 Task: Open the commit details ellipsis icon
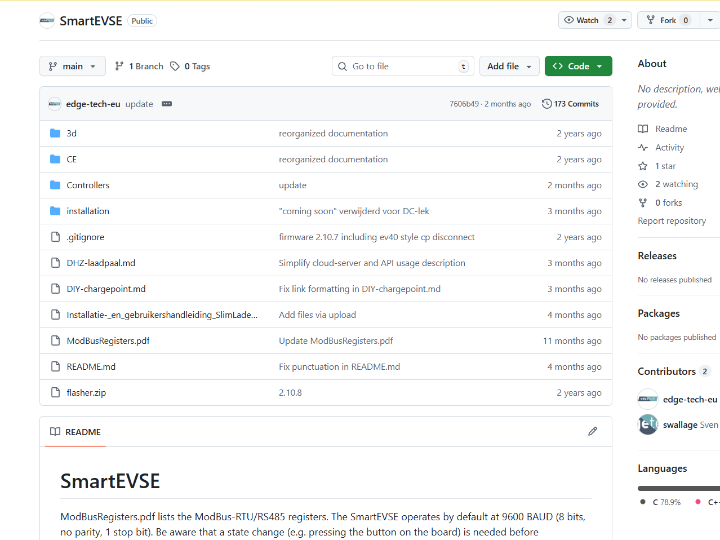pos(166,104)
